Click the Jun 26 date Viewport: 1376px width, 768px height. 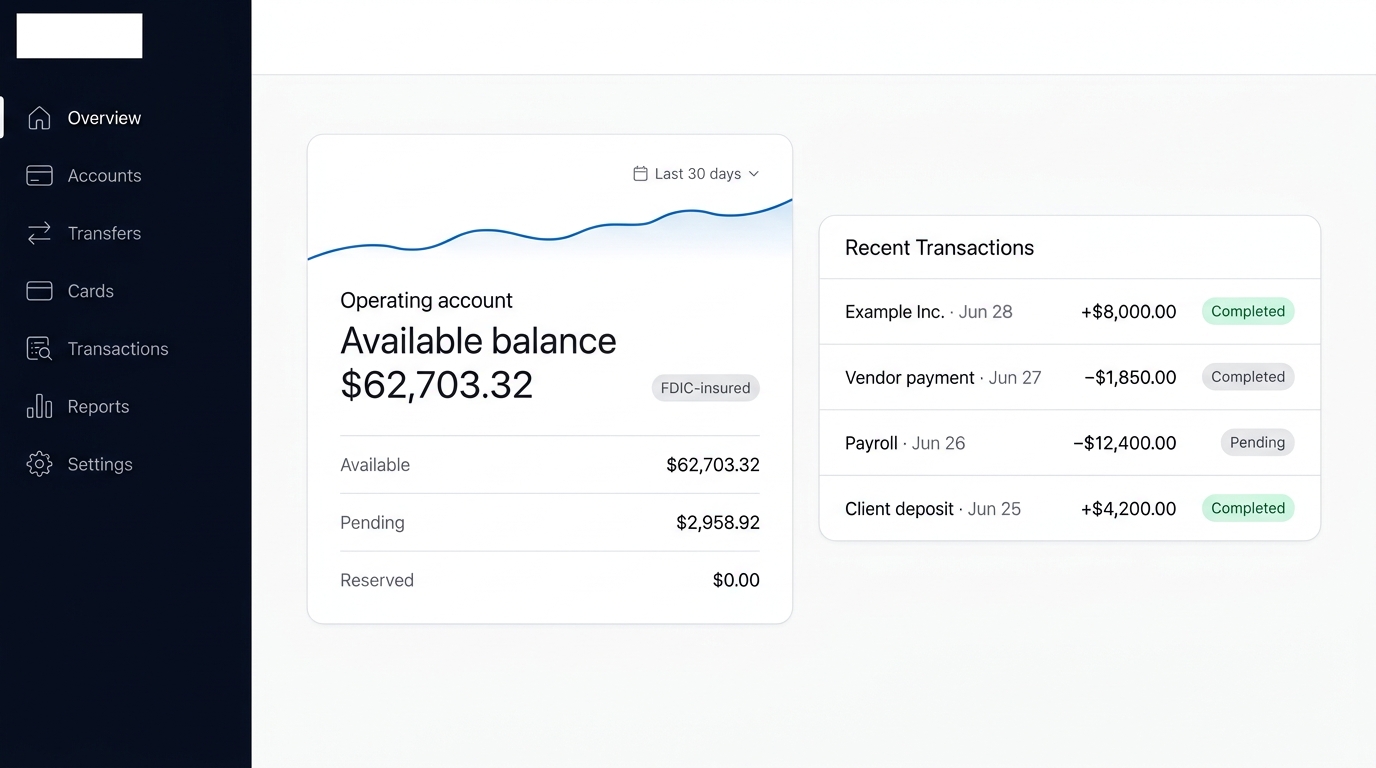click(x=938, y=443)
